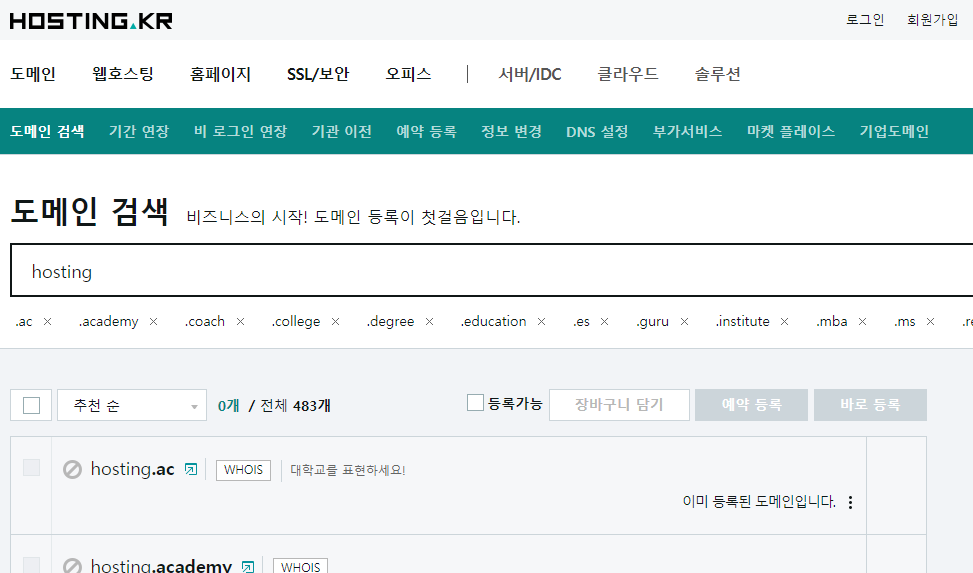Screen dimensions: 973x573
Task: Select the 예약 등록 submenu tab
Action: [x=426, y=132]
